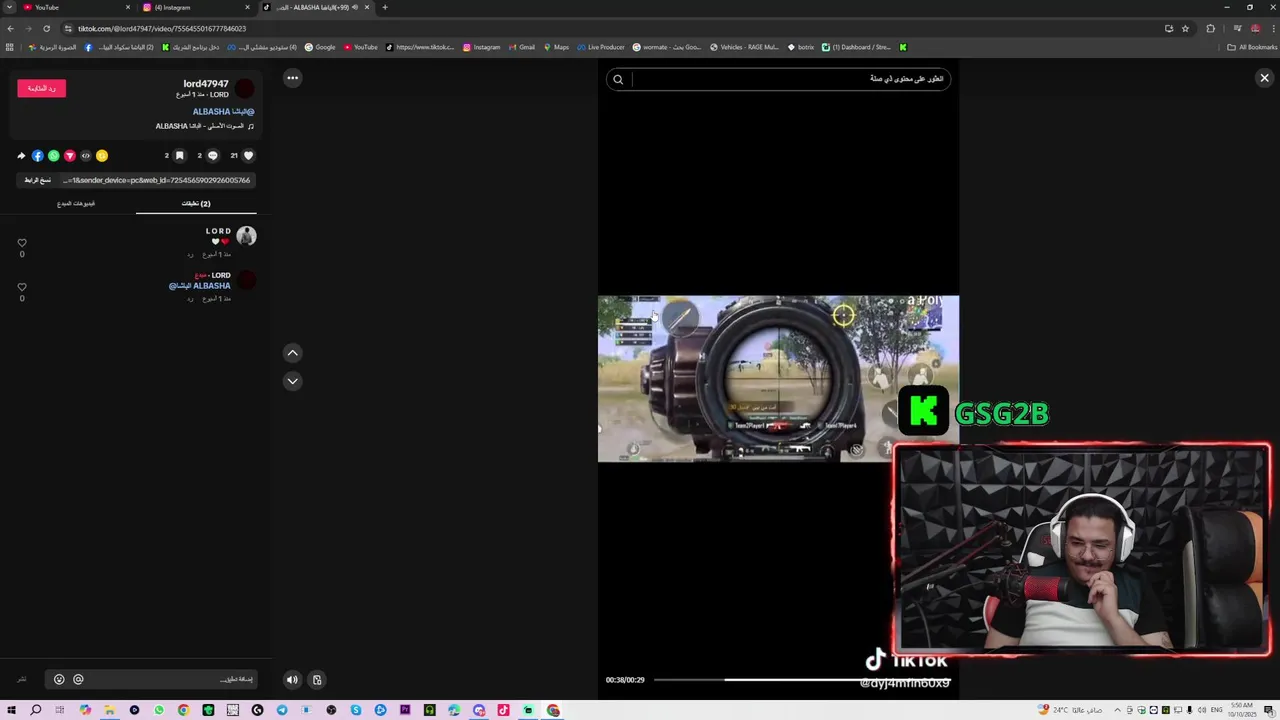Image resolution: width=1280 pixels, height=720 pixels.
Task: Click the red send-to-friends share icon
Action: [x=69, y=156]
